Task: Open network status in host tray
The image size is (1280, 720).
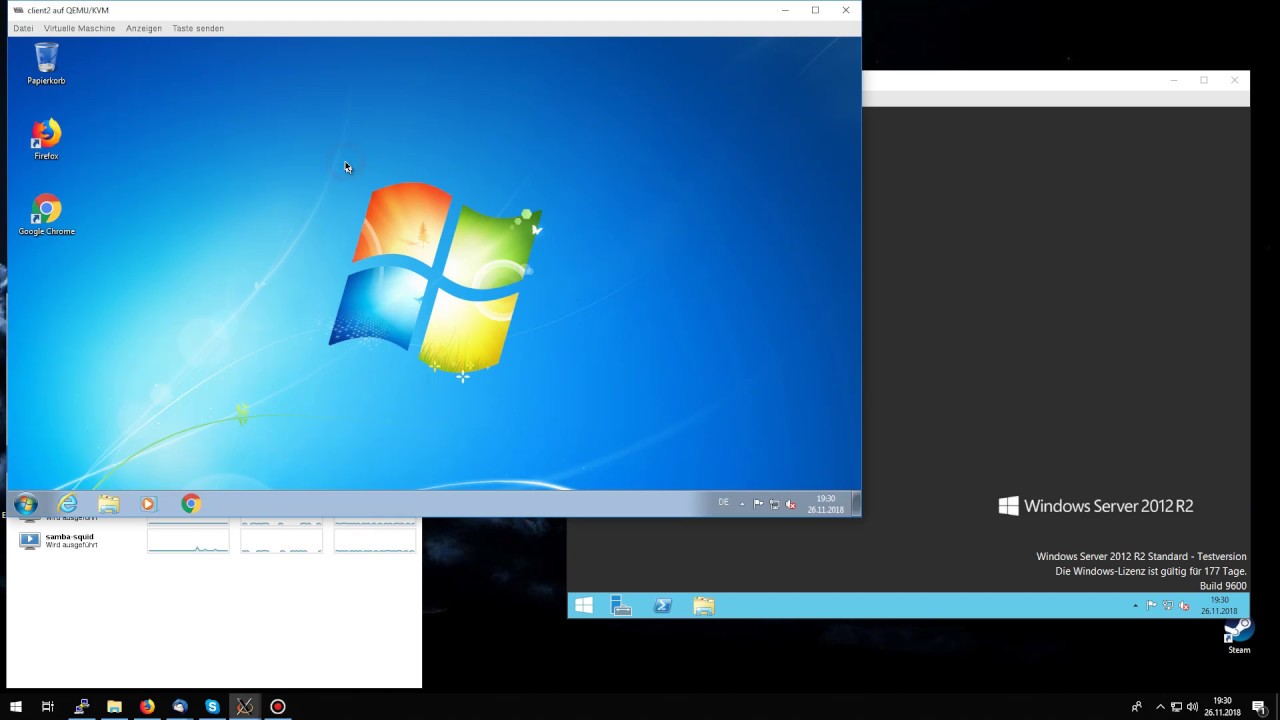Action: pyautogui.click(x=1176, y=707)
